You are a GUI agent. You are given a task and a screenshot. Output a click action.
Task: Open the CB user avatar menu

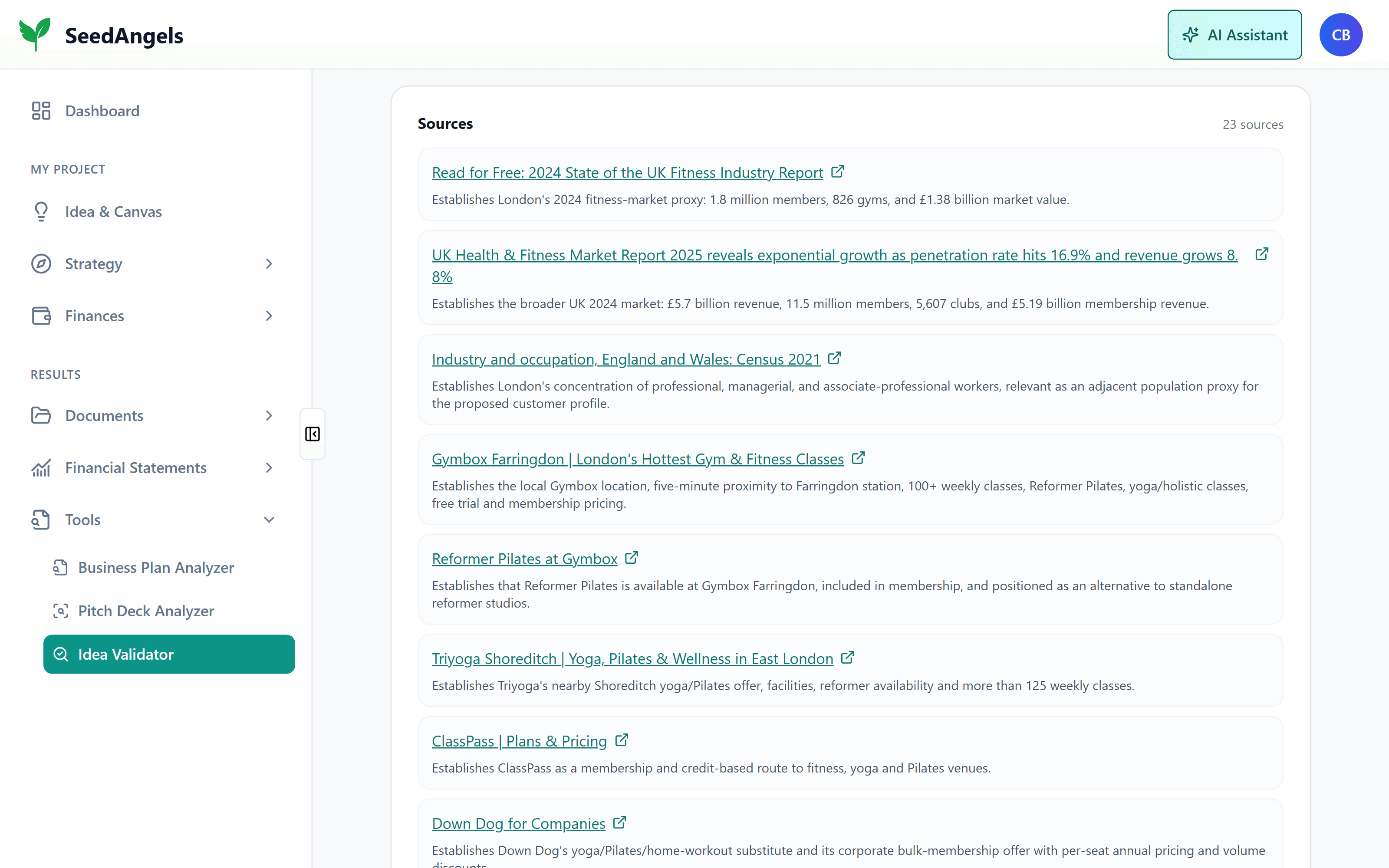pyautogui.click(x=1341, y=35)
